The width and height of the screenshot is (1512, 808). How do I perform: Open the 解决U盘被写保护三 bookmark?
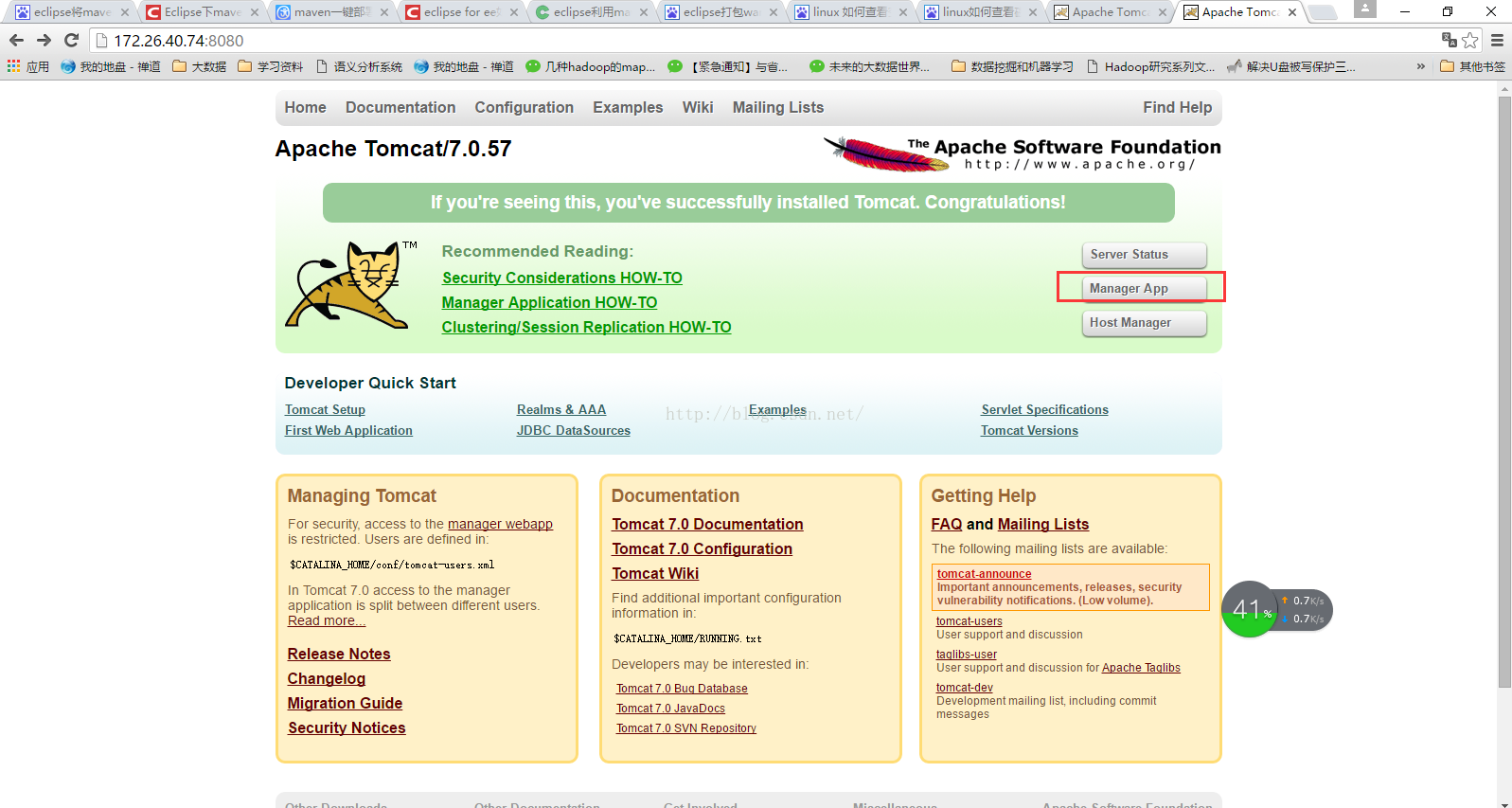tap(1291, 66)
